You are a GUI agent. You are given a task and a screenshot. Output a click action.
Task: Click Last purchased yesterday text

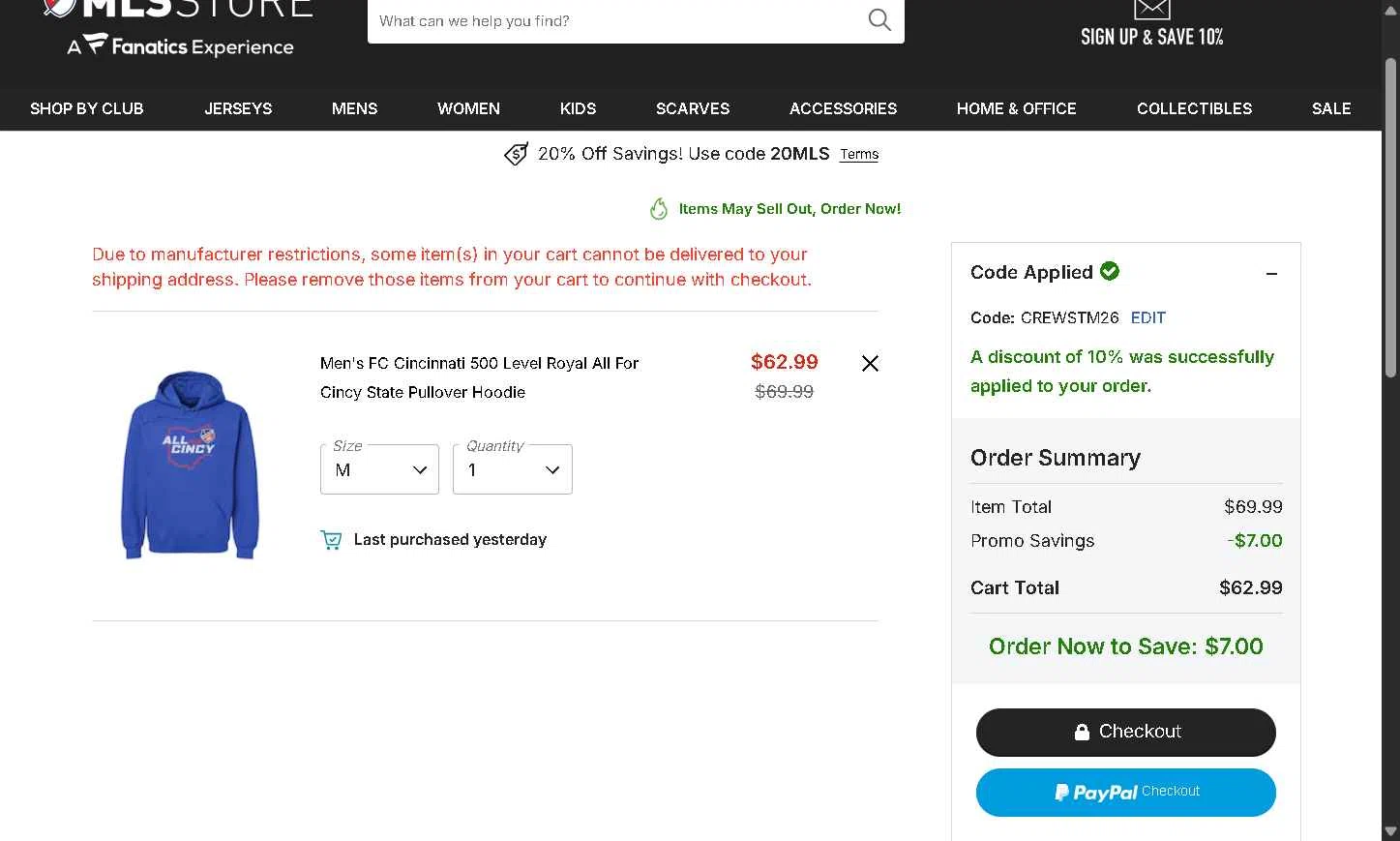(x=450, y=539)
